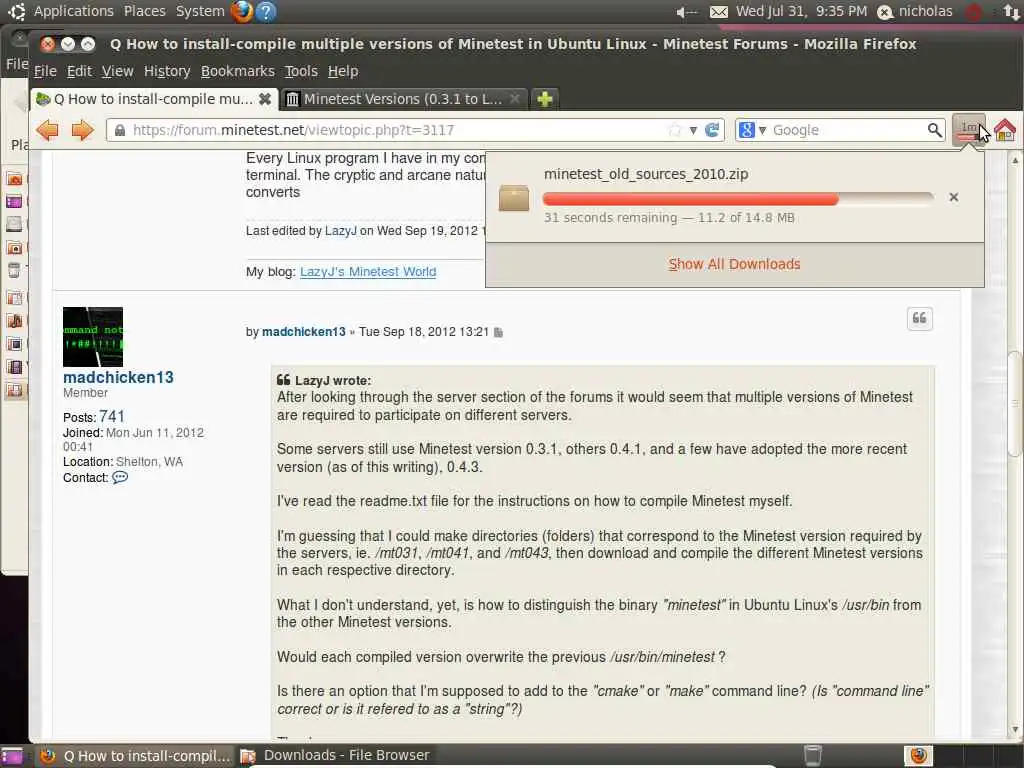This screenshot has height=768, width=1024.
Task: Click the red power session icon
Action: coord(974,12)
